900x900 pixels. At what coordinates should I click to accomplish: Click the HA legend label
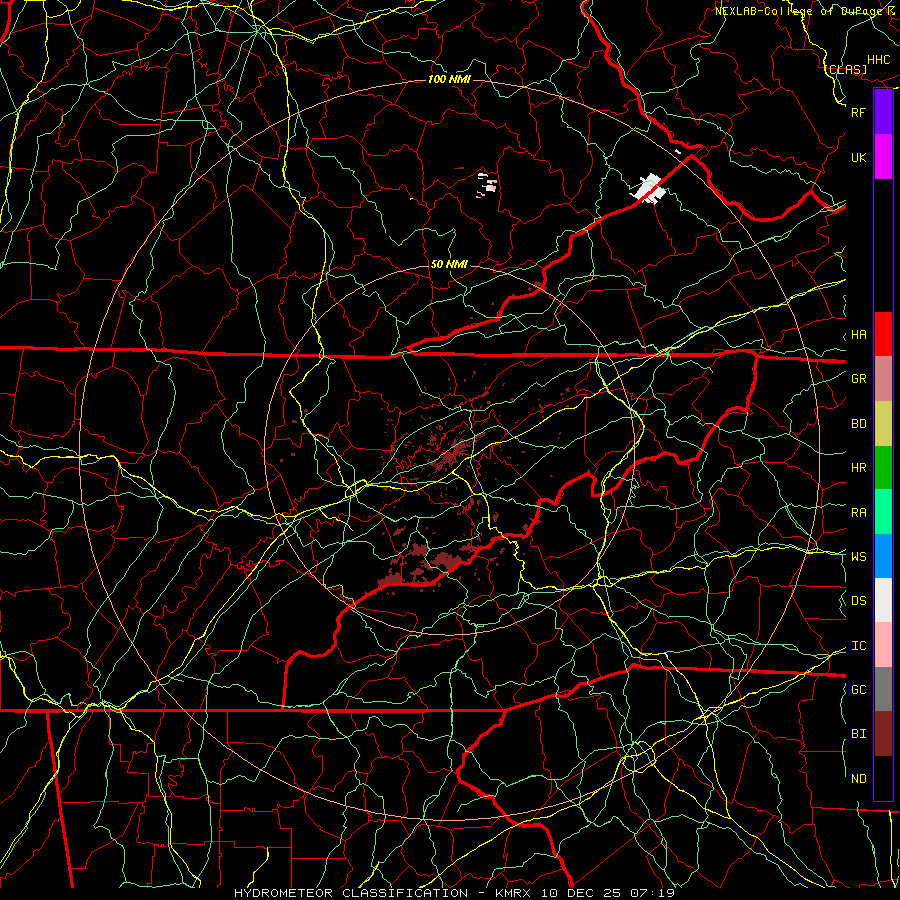(858, 334)
